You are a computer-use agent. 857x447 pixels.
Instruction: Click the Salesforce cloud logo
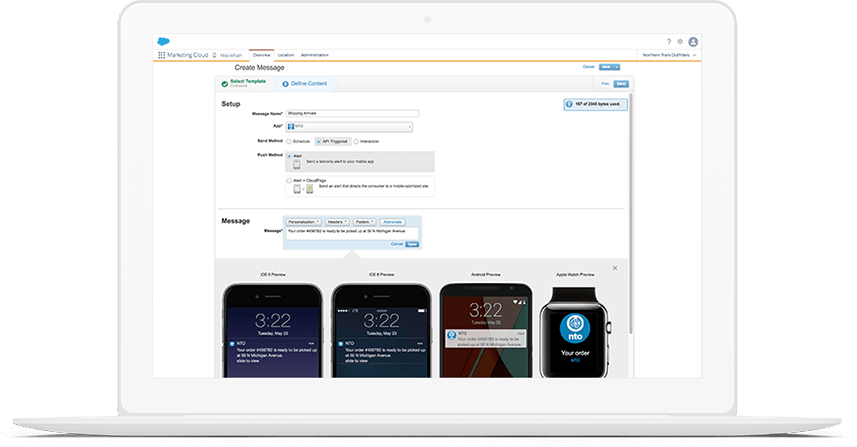point(163,42)
